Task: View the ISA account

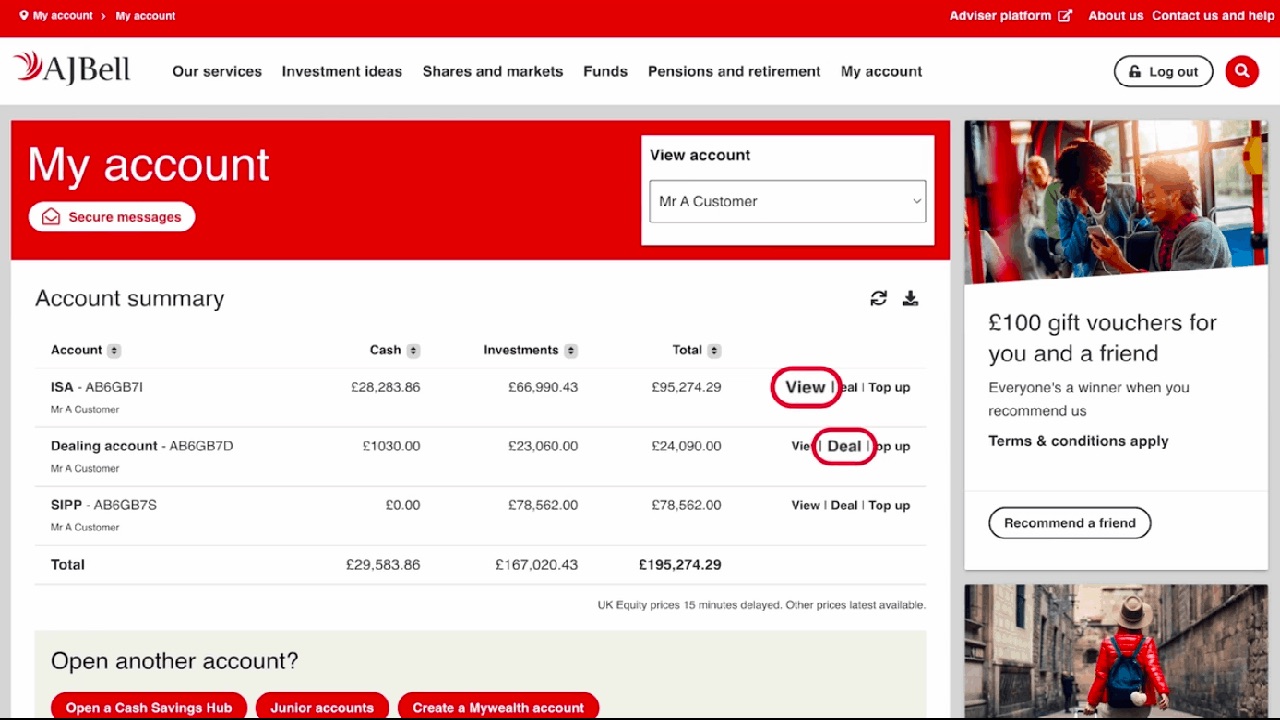Action: coord(805,387)
